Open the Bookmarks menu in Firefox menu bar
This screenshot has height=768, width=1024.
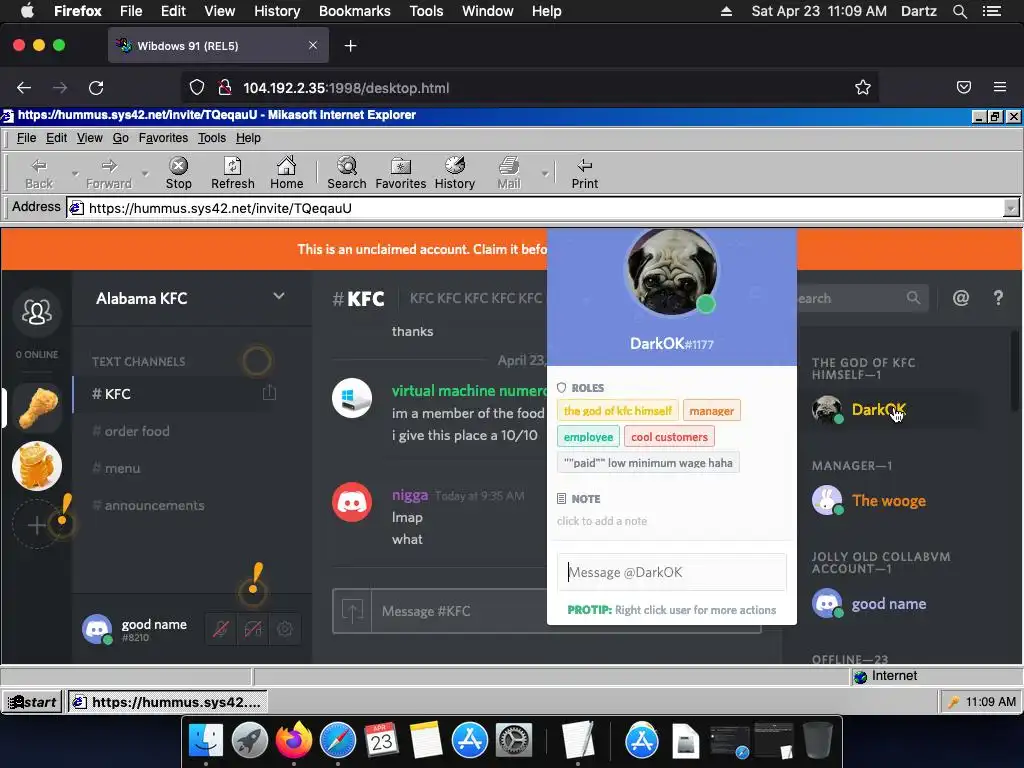[355, 11]
